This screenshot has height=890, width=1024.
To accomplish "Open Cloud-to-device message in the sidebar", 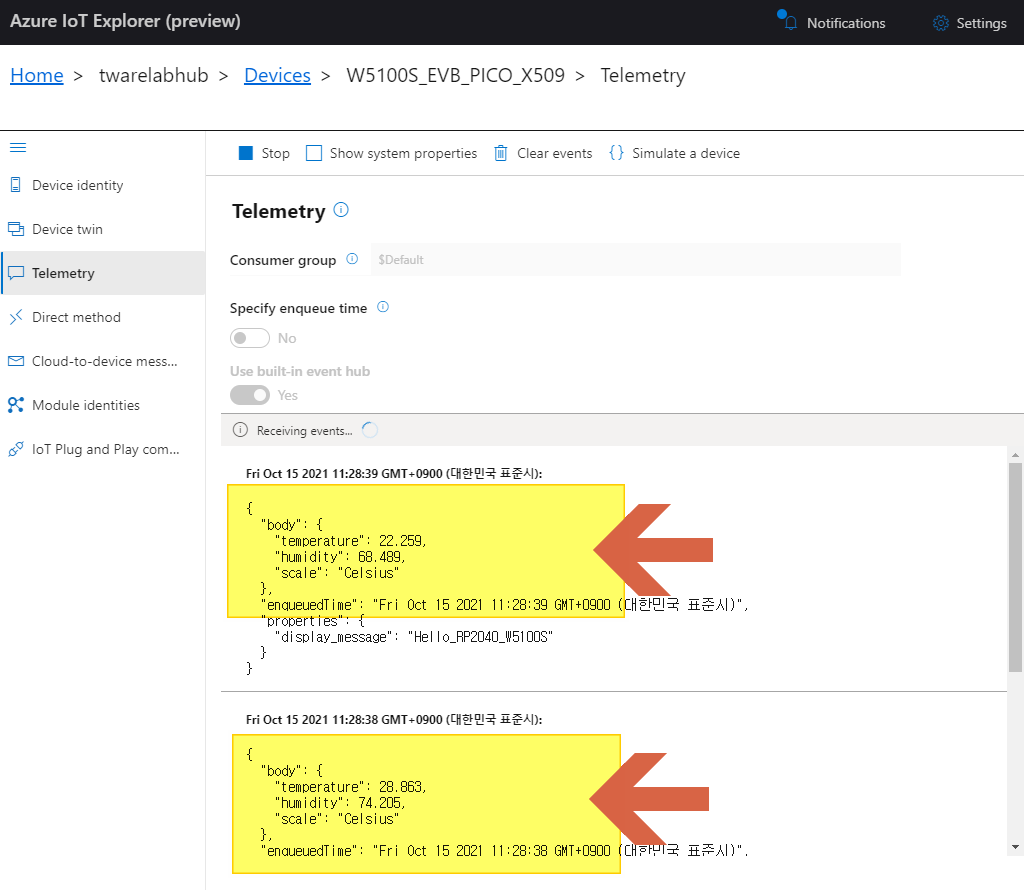I will pos(103,361).
